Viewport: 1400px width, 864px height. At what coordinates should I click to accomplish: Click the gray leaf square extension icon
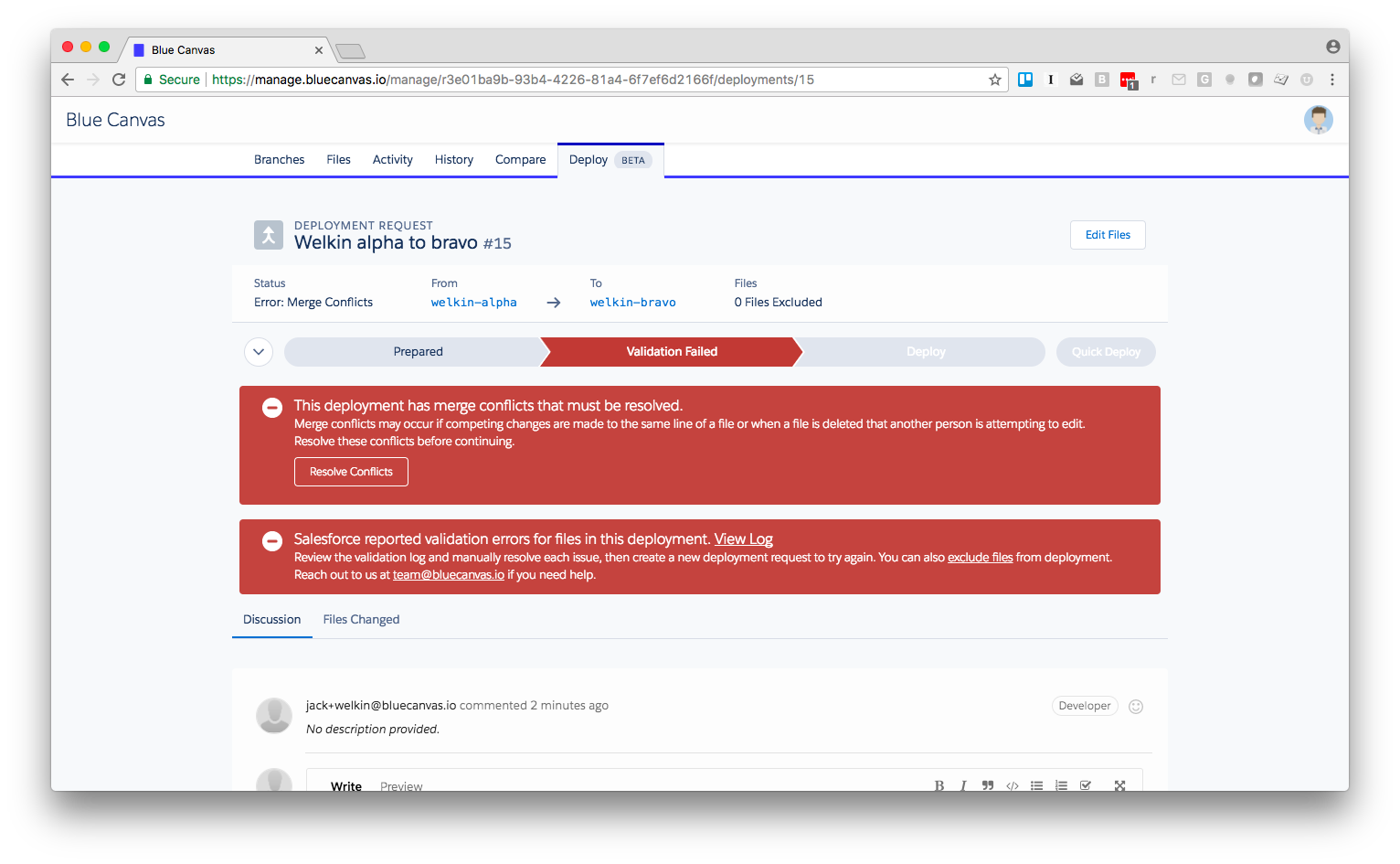tap(1256, 80)
